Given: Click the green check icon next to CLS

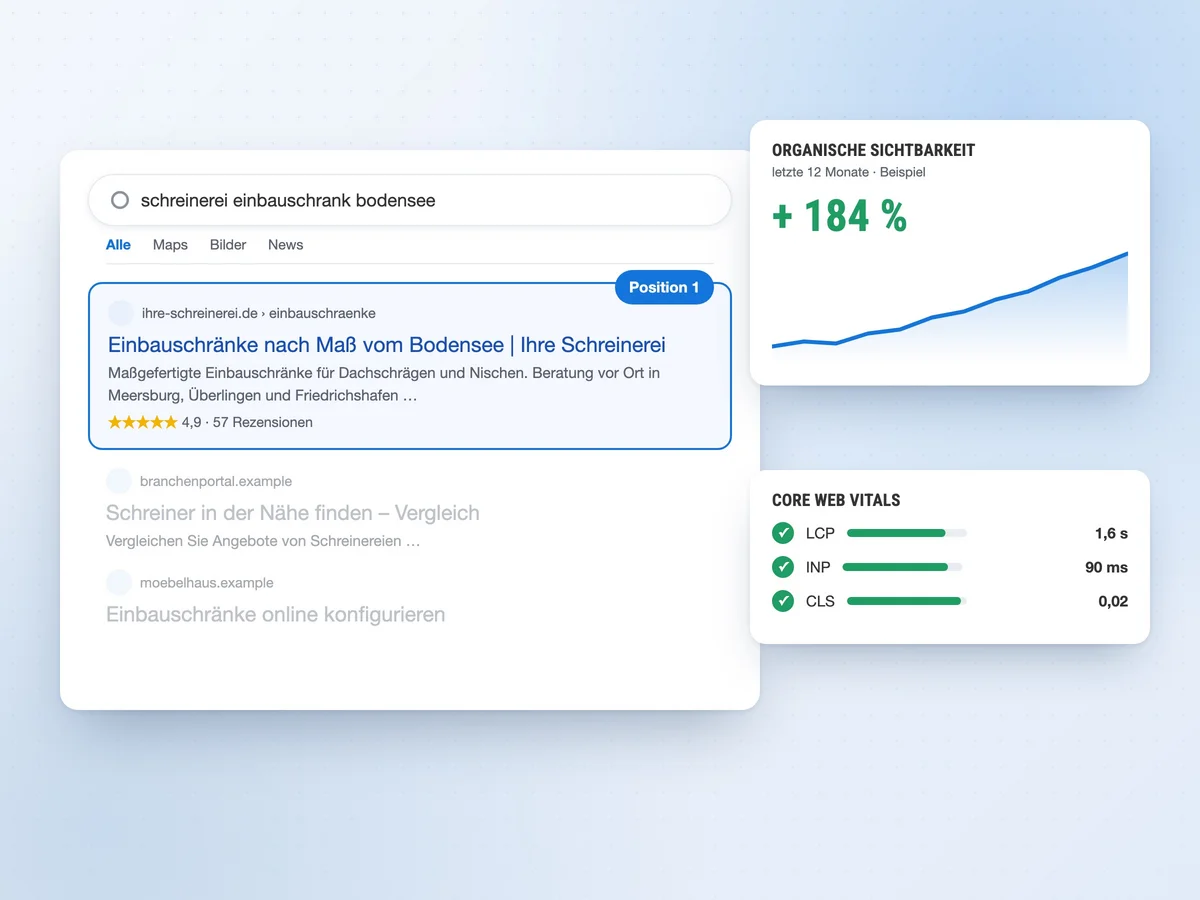Looking at the screenshot, I should click(783, 601).
